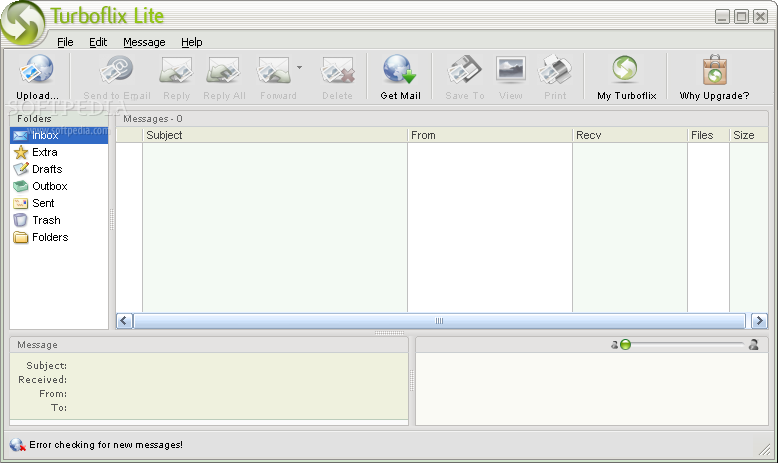The height and width of the screenshot is (463, 778).
Task: Select the Sent folder
Action: 59,203
